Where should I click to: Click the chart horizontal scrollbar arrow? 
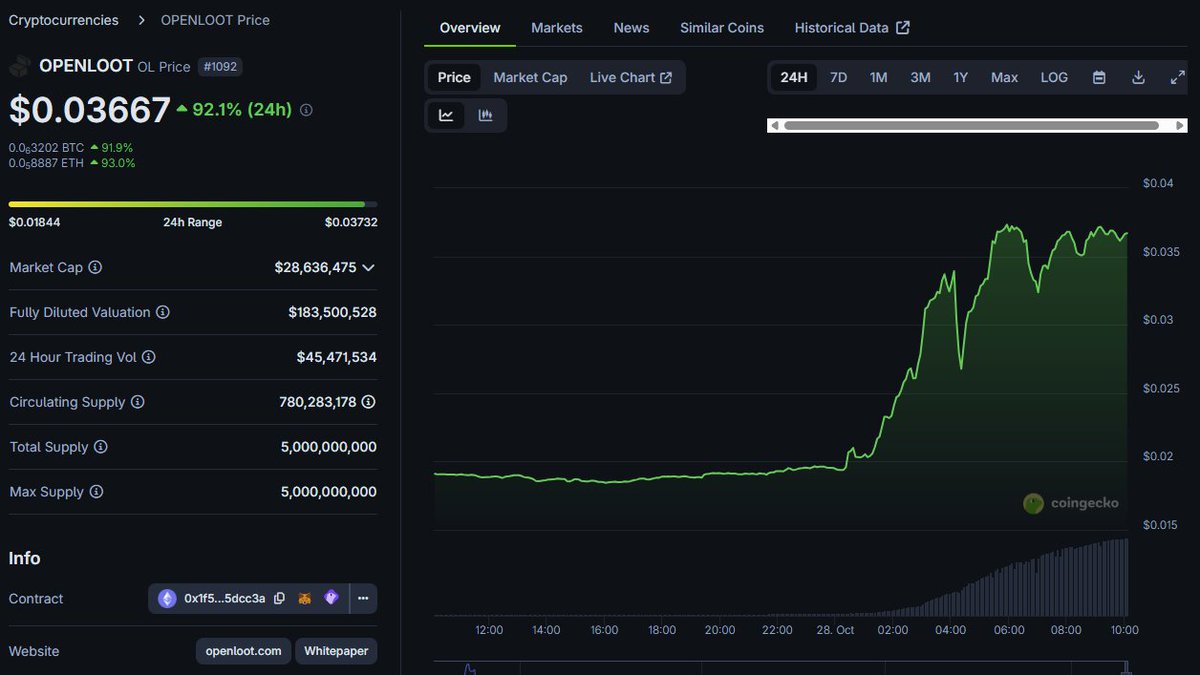[1180, 125]
